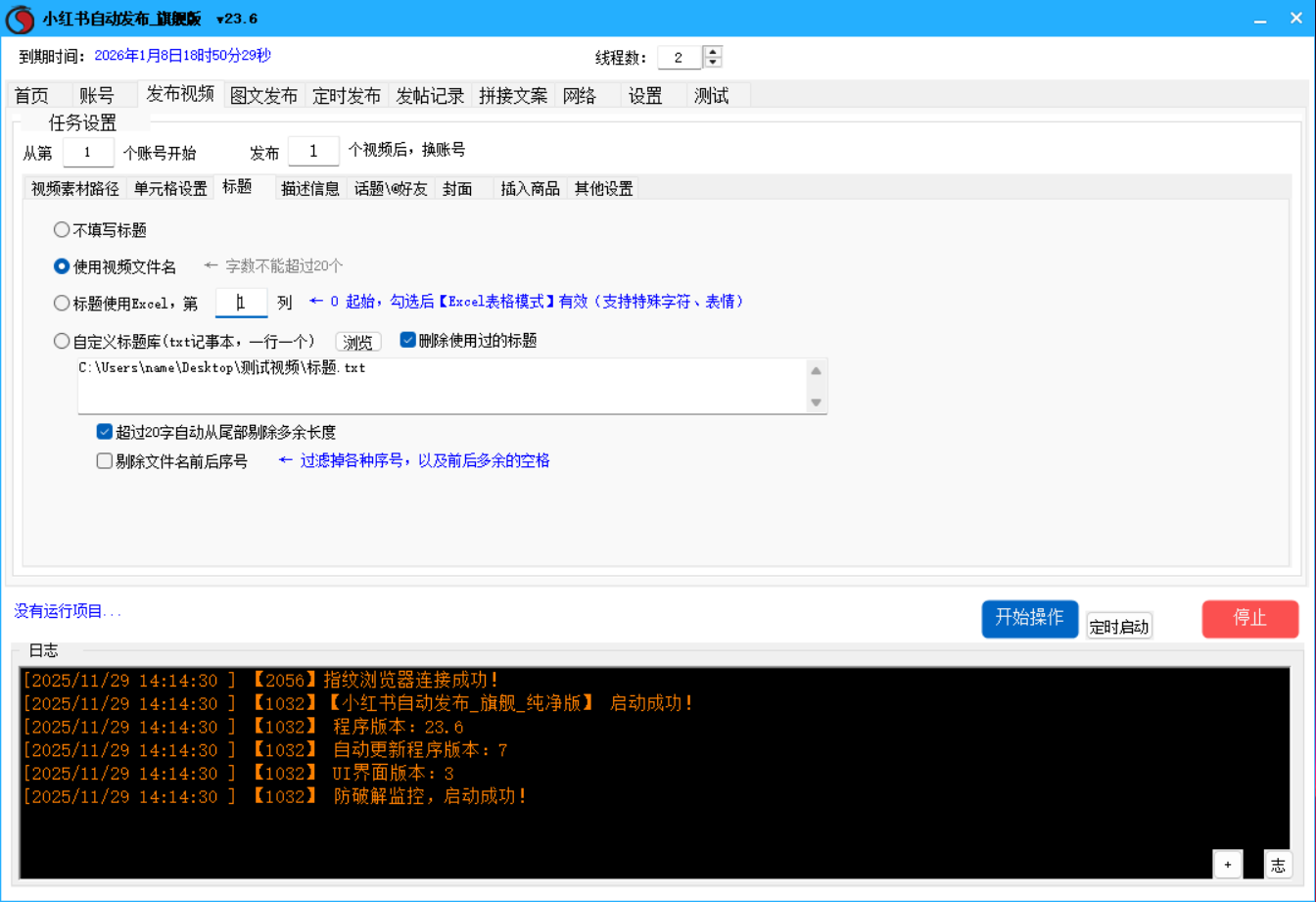Viewport: 1316px width, 902px height.
Task: Click the + button in log panel
Action: (1227, 864)
